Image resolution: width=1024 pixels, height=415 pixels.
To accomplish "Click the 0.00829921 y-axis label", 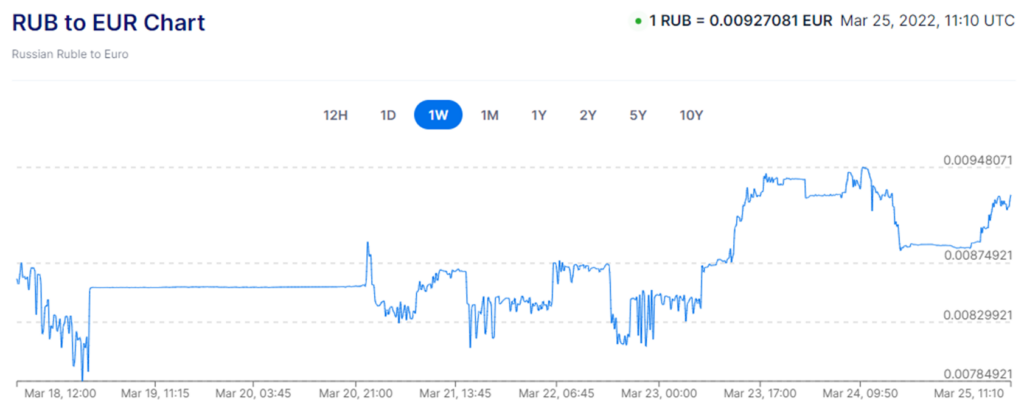I will tap(979, 315).
